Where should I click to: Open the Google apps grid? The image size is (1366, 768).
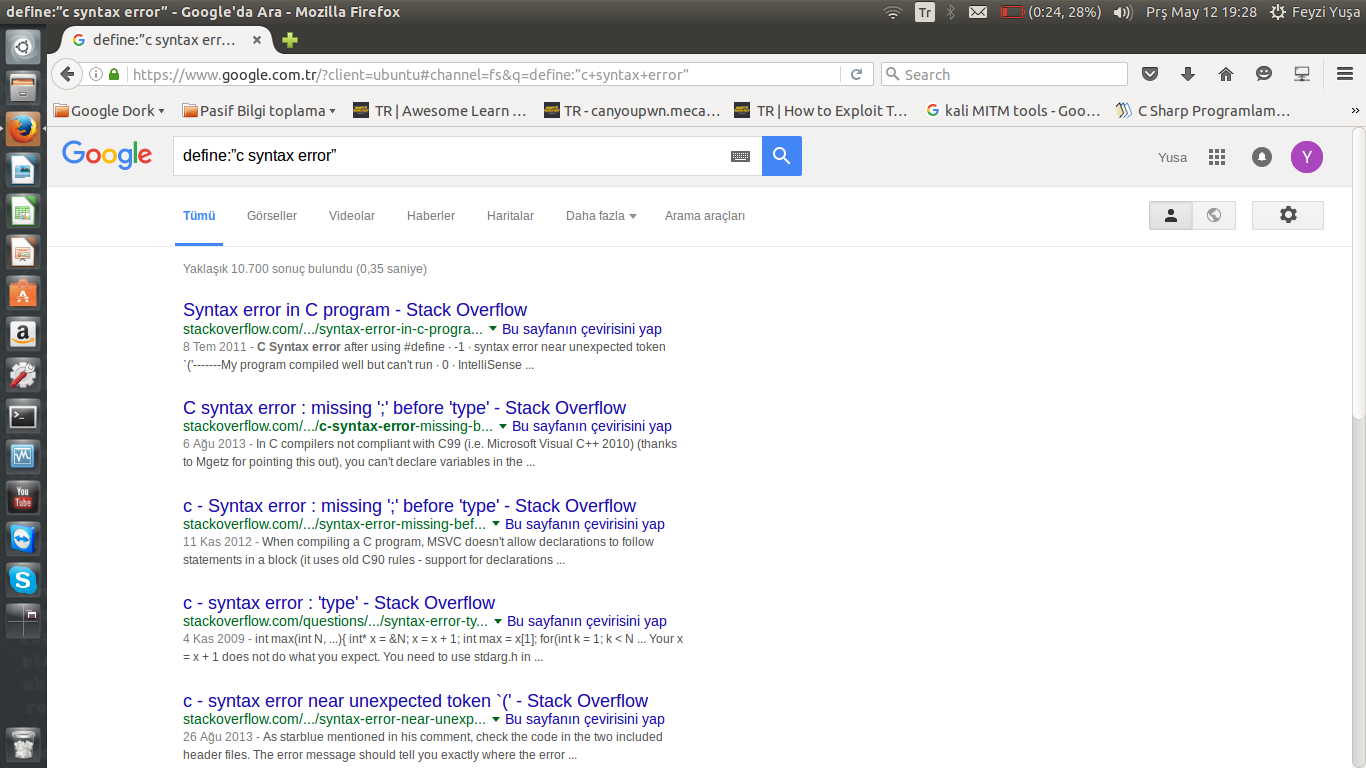click(x=1216, y=157)
